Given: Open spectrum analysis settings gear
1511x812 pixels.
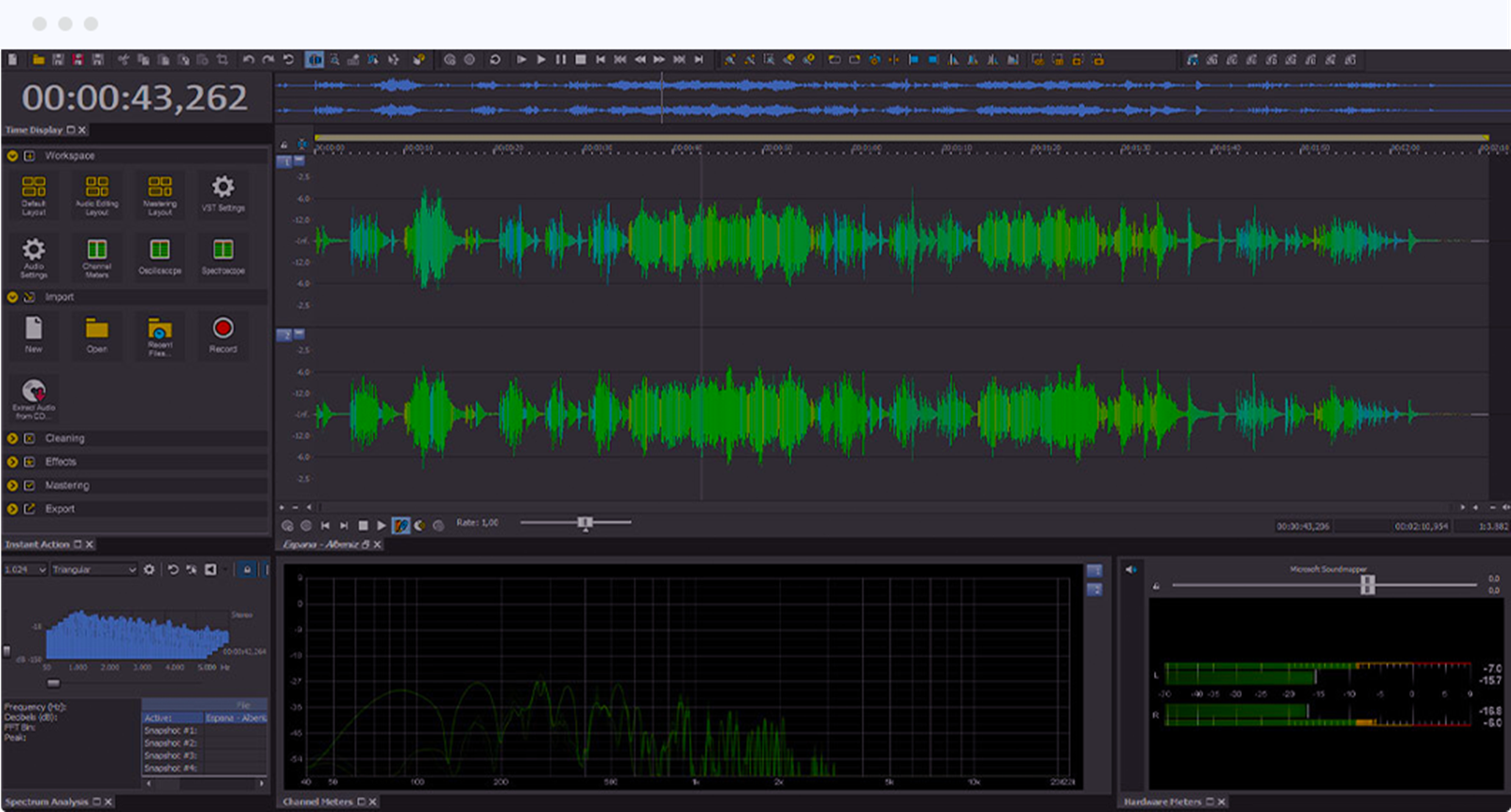Looking at the screenshot, I should (x=149, y=569).
